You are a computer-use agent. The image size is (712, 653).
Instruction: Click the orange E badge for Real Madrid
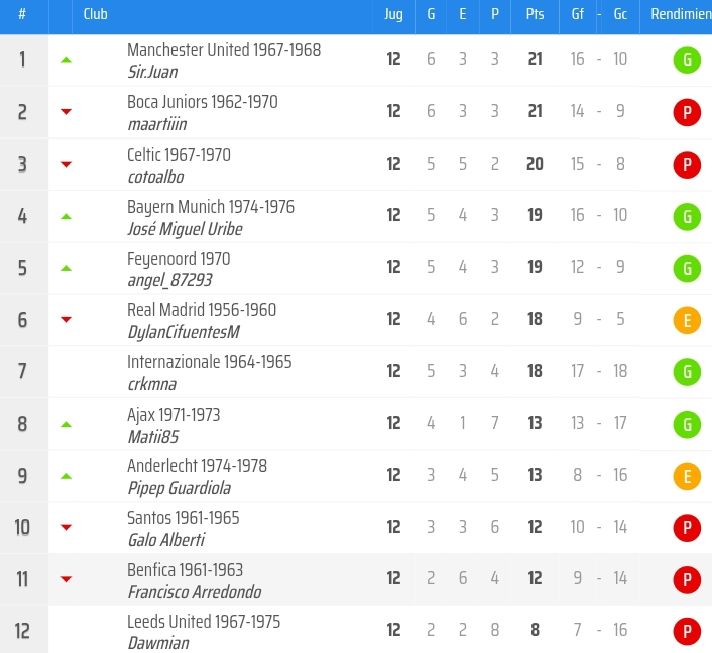pos(686,320)
